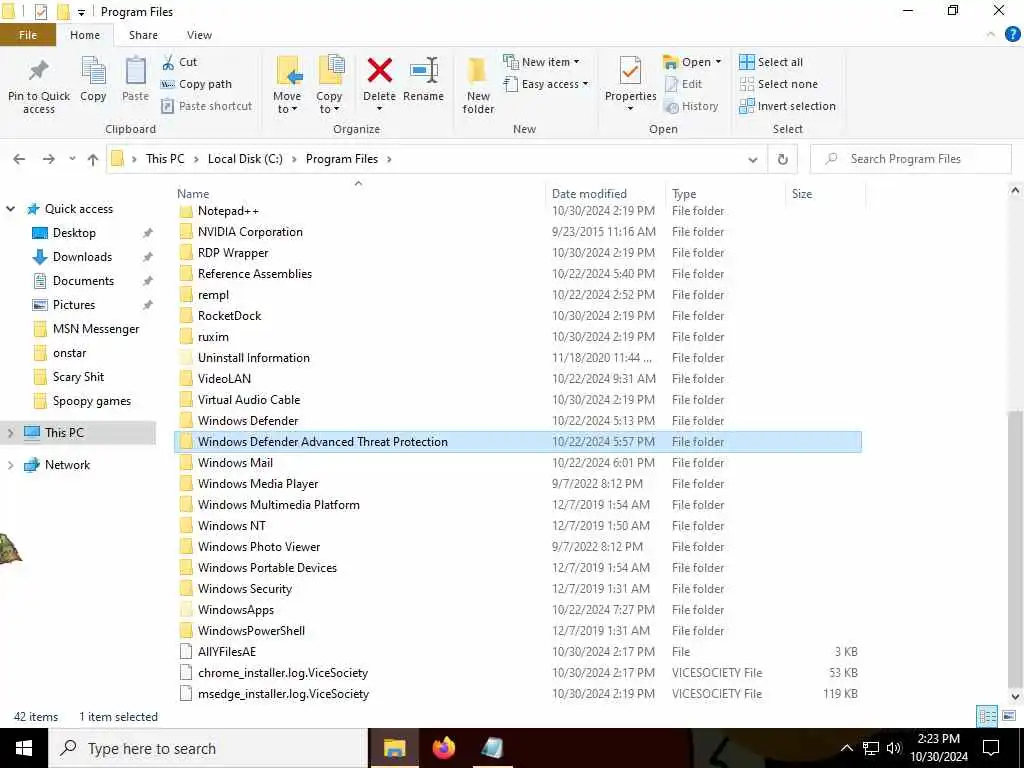Viewport: 1024px width, 768px height.
Task: Click the Up one level arrow
Action: (93, 159)
